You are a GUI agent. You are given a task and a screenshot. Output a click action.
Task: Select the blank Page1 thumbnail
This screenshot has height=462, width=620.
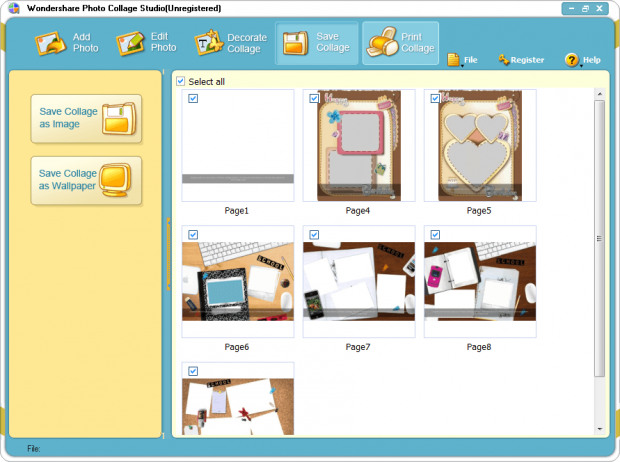[238, 145]
